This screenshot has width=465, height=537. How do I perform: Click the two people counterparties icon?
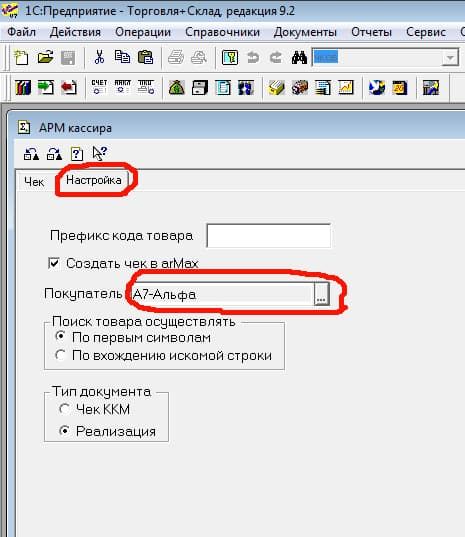tap(246, 88)
